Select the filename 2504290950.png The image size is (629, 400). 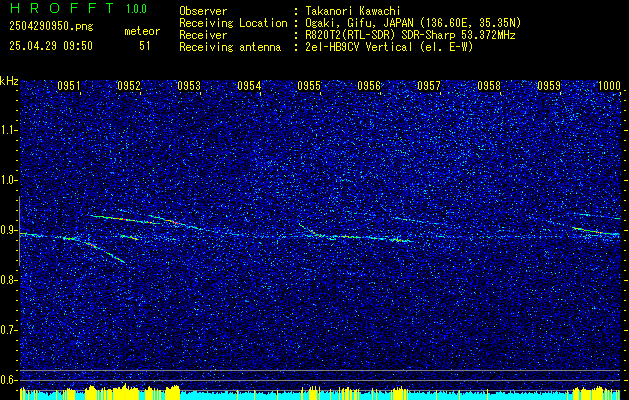pyautogui.click(x=51, y=27)
